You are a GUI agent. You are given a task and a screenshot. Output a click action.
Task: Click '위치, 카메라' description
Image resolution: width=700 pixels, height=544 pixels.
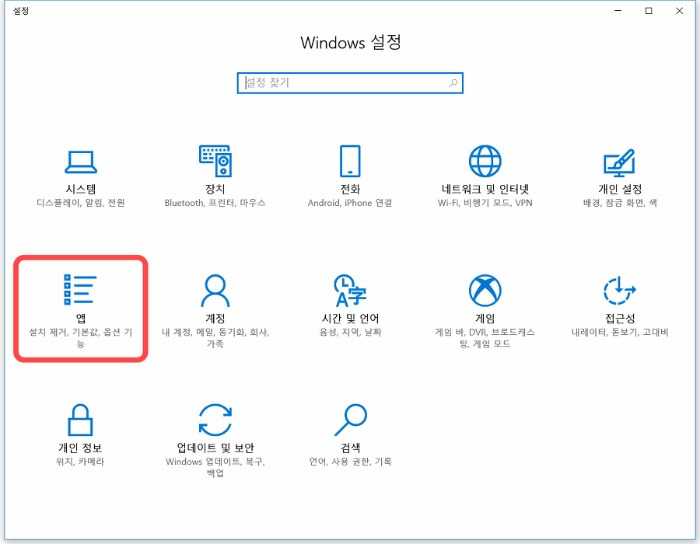tap(80, 462)
